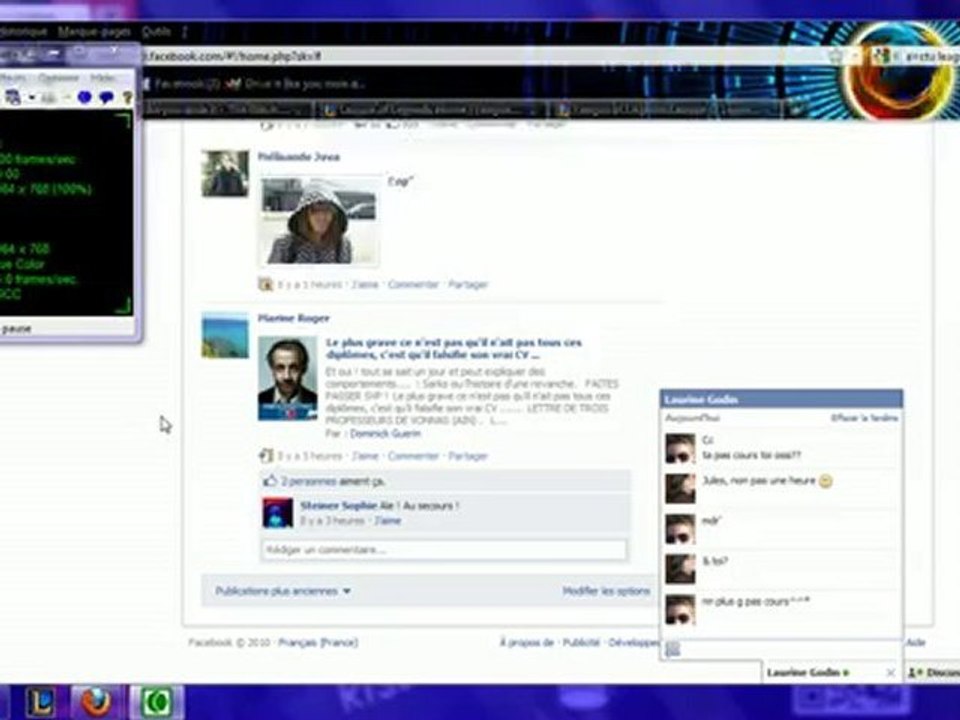Open the search engine selector icon
This screenshot has width=960, height=720.
(881, 56)
